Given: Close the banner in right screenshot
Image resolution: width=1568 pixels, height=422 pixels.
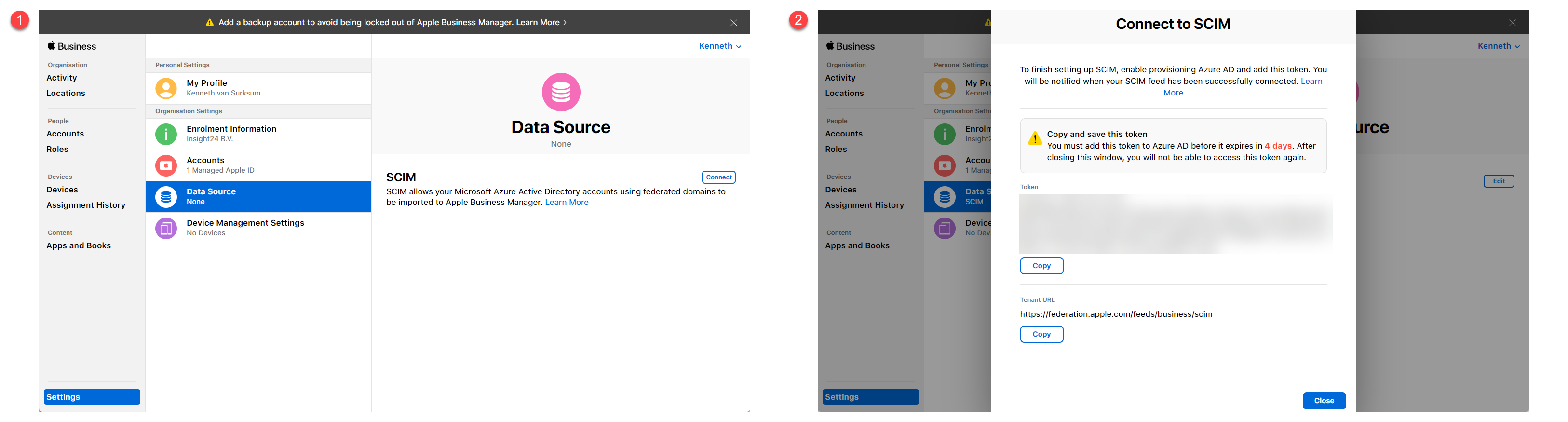Looking at the screenshot, I should pos(1512,23).
